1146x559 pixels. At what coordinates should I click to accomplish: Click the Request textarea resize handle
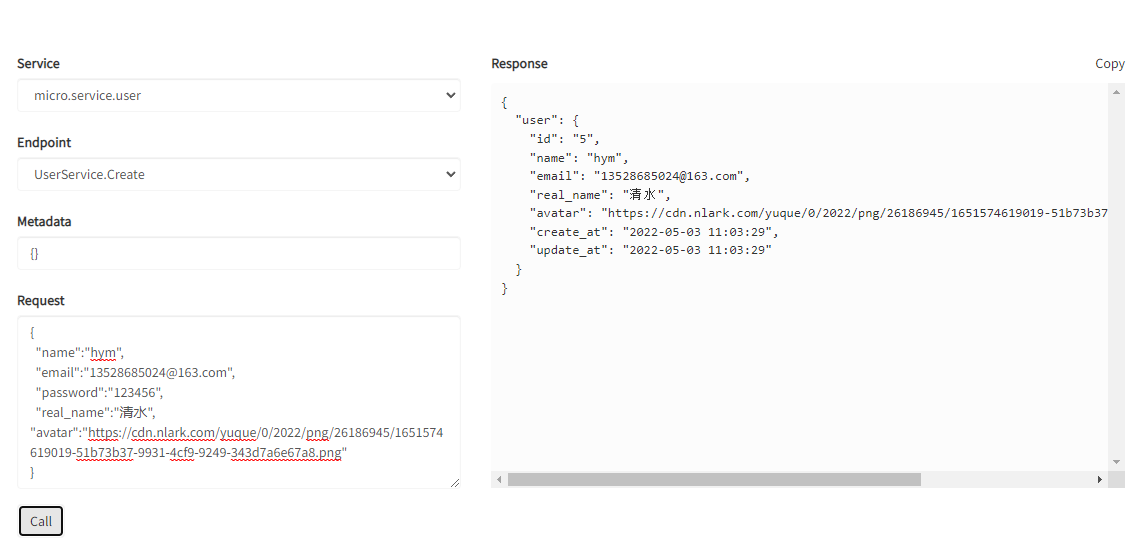pos(455,483)
